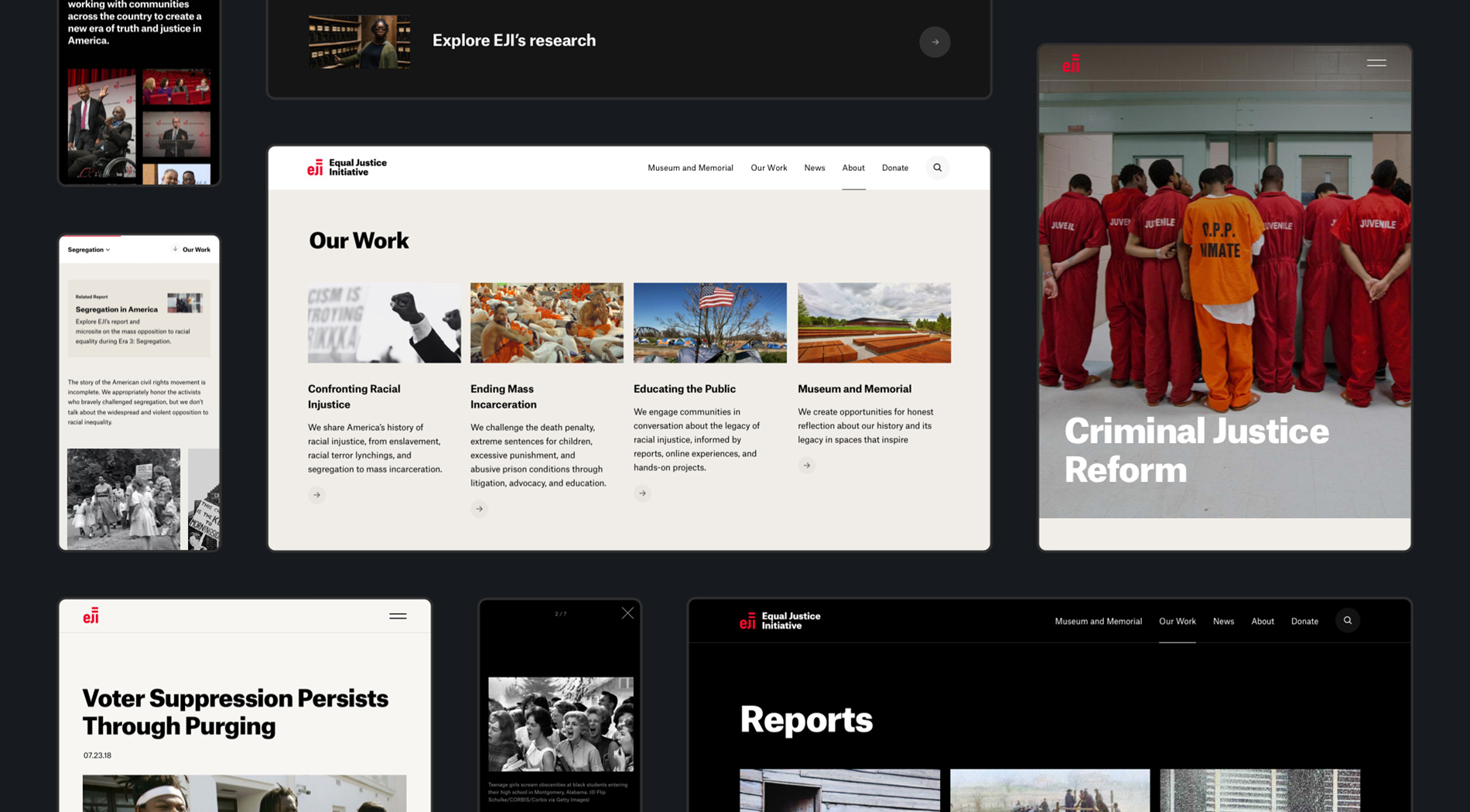Click the arrow next to Explore EJI's research
This screenshot has height=812, width=1470.
click(x=935, y=42)
